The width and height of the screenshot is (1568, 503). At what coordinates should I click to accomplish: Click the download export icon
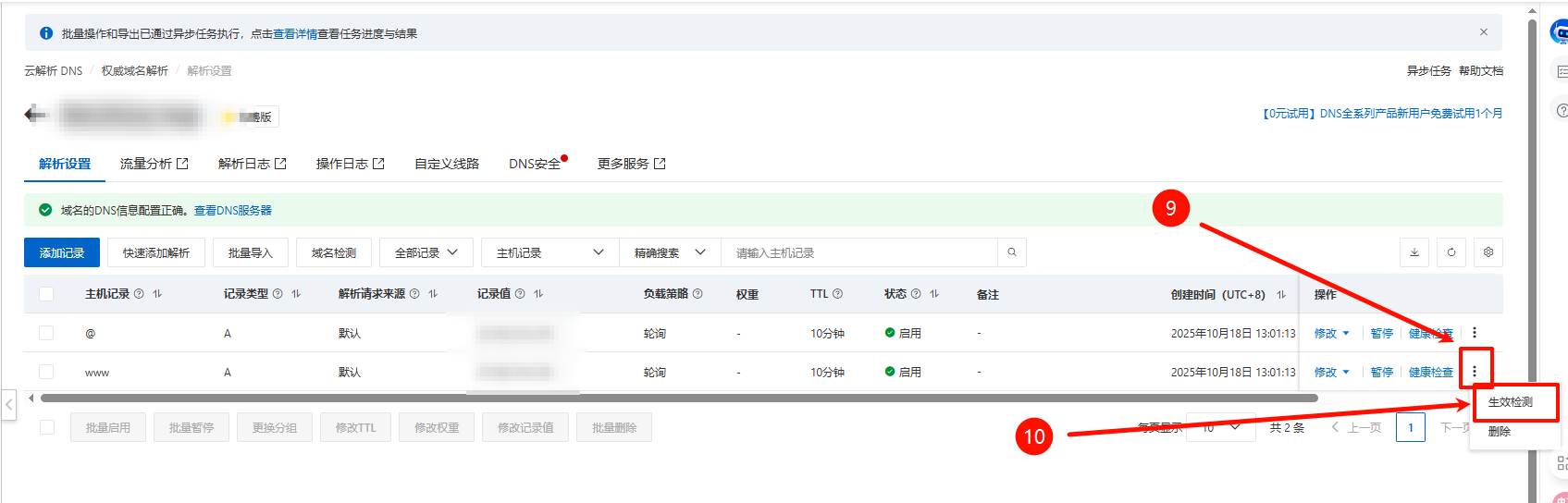1414,252
